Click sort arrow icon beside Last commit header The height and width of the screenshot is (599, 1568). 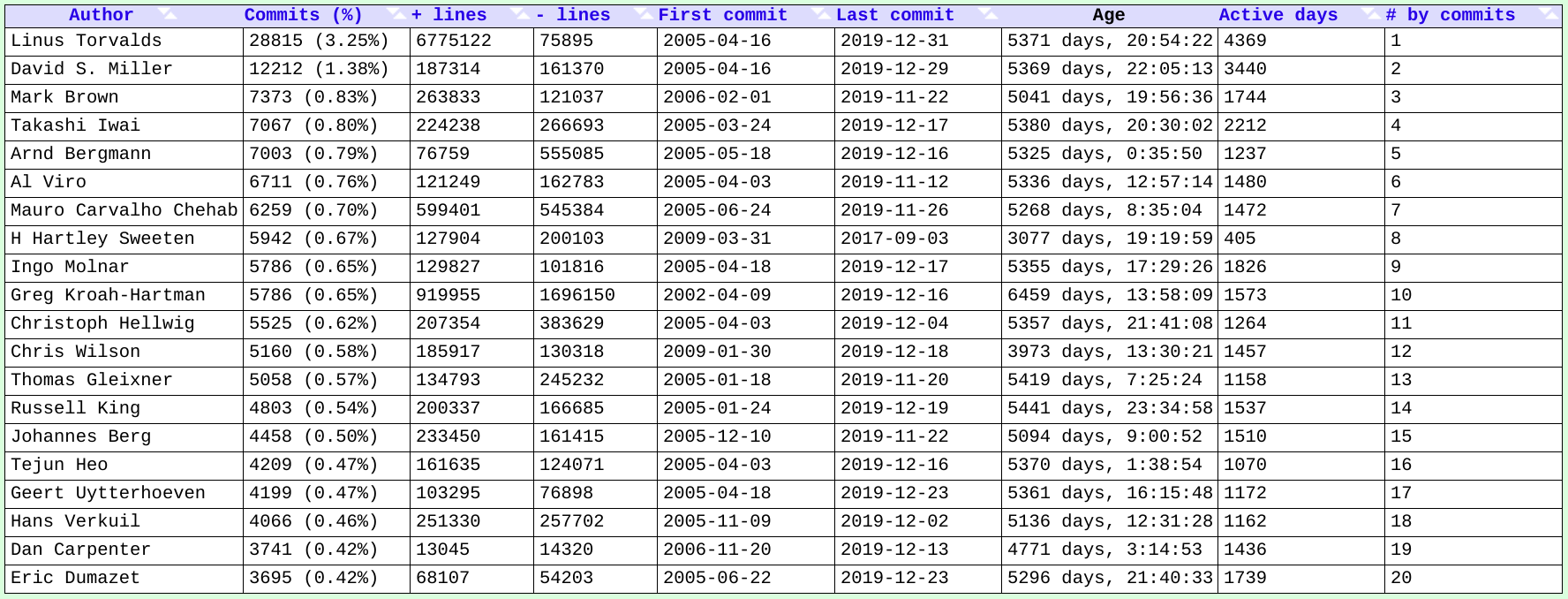click(x=987, y=14)
